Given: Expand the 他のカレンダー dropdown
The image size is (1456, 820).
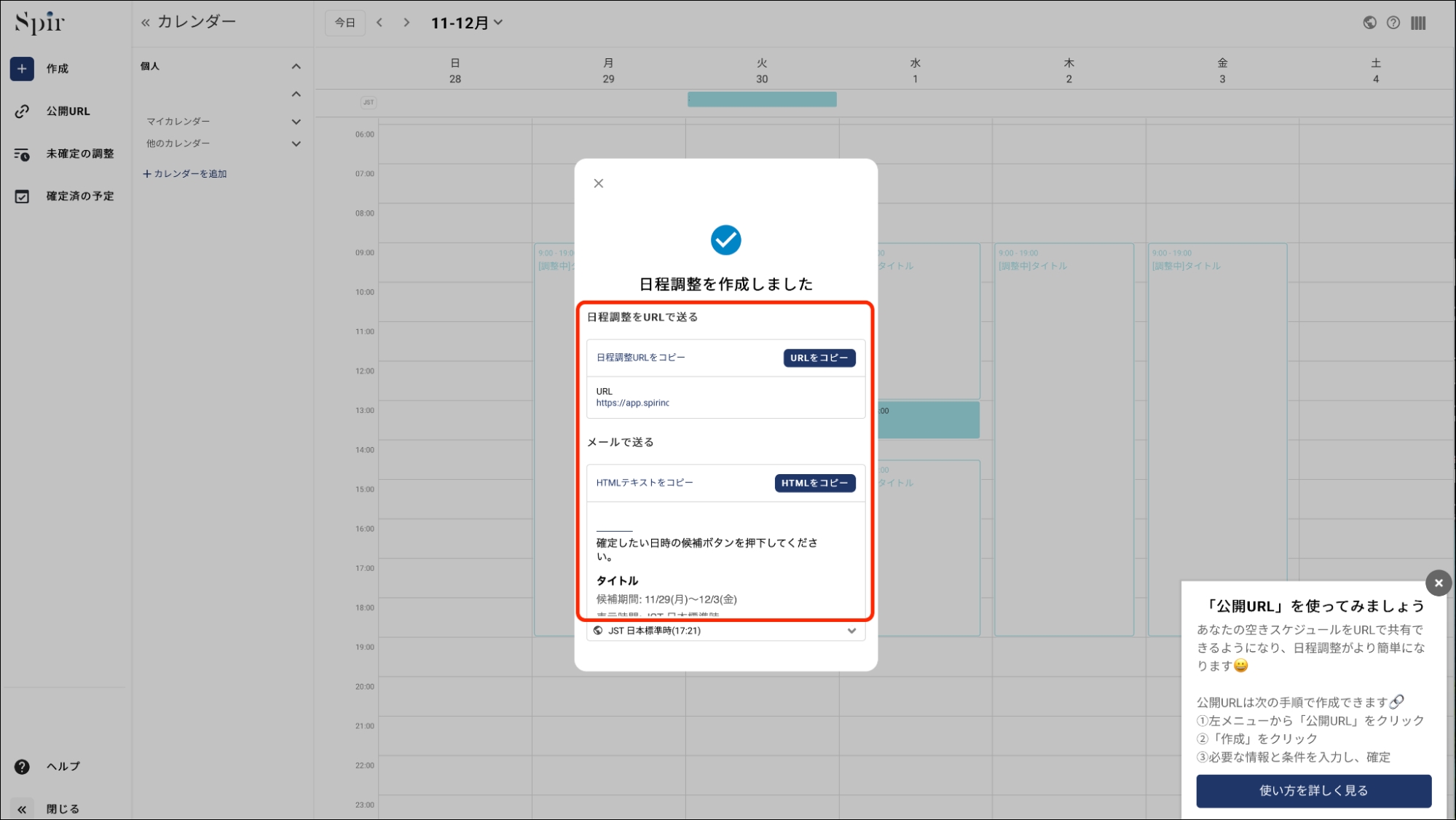Looking at the screenshot, I should [296, 143].
